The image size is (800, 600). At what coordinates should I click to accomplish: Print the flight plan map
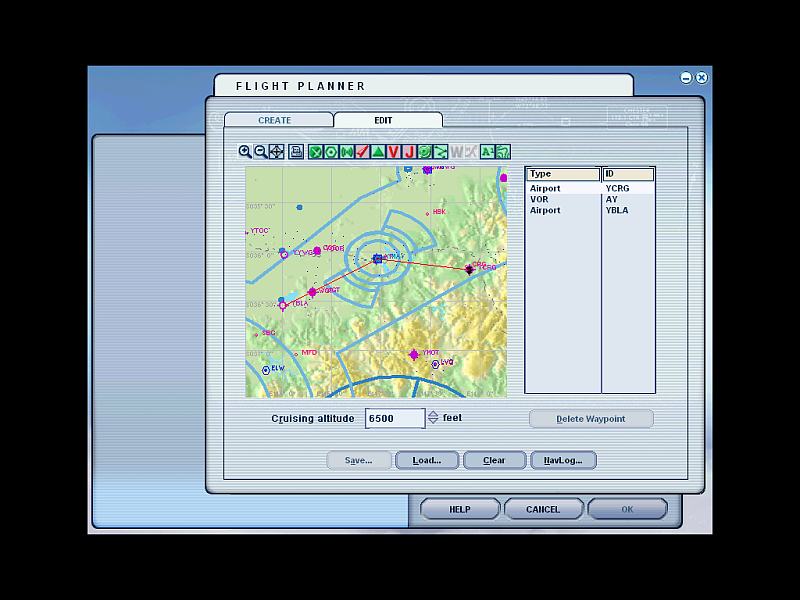tap(296, 152)
